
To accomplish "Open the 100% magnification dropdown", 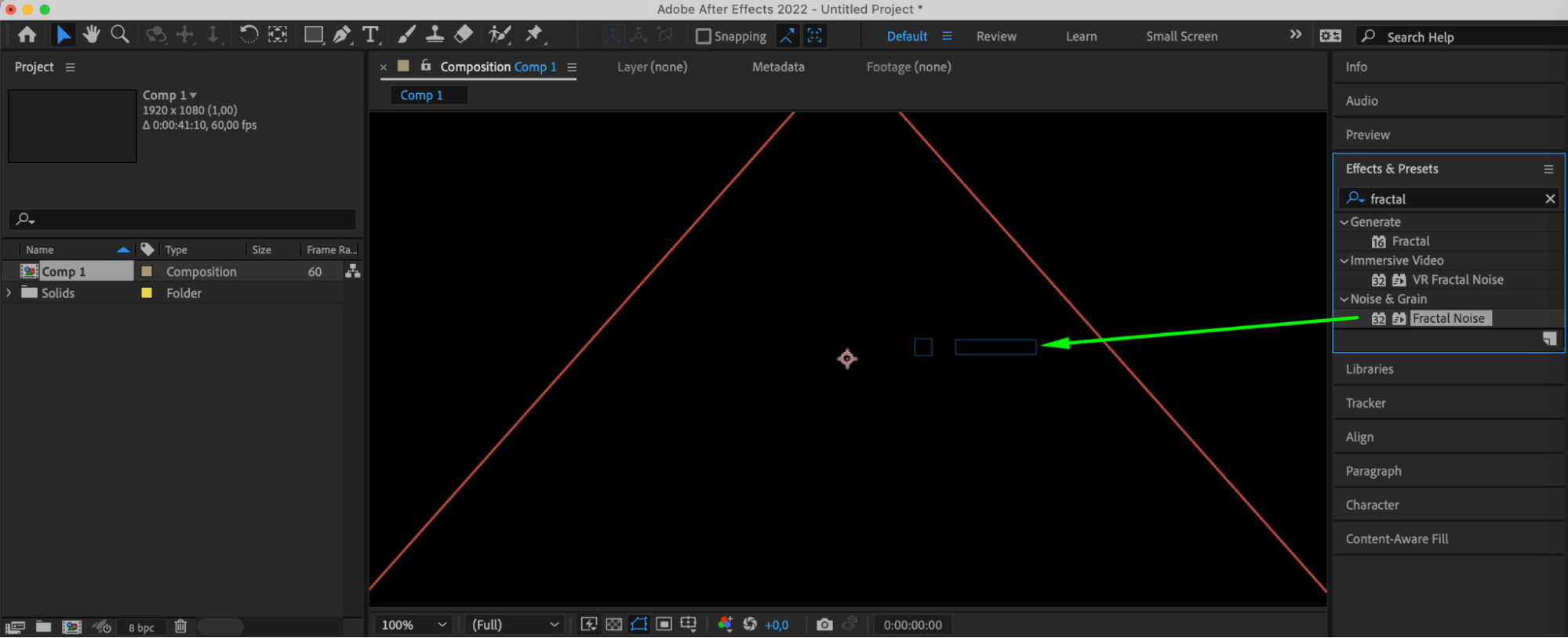I will (413, 625).
